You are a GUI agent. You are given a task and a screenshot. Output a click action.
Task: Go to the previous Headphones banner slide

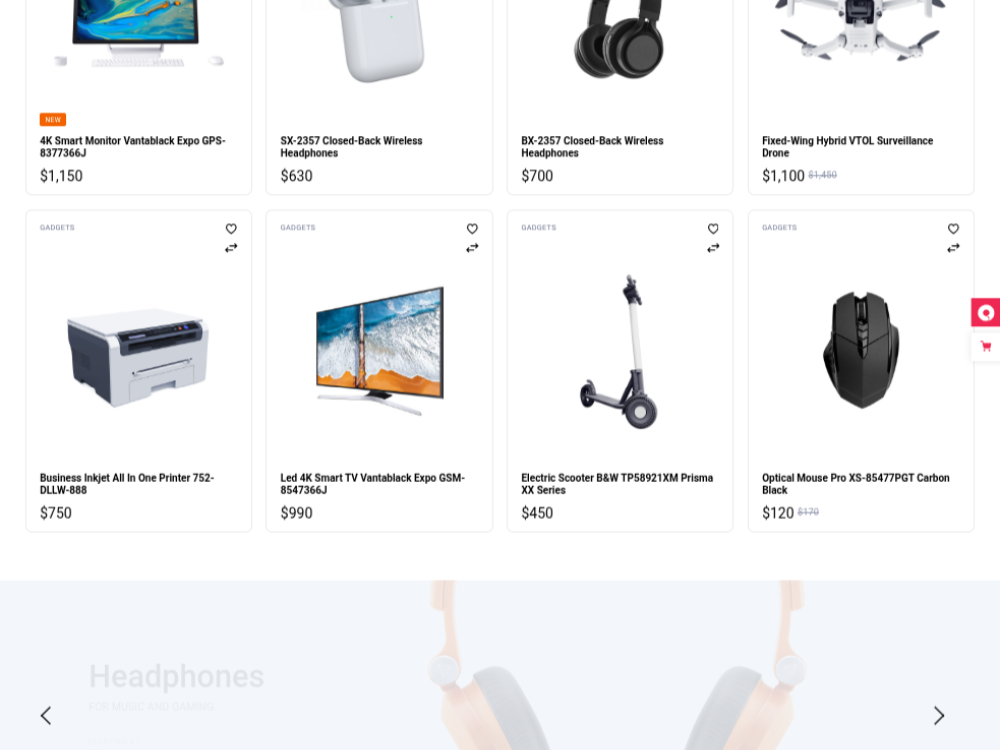point(46,716)
